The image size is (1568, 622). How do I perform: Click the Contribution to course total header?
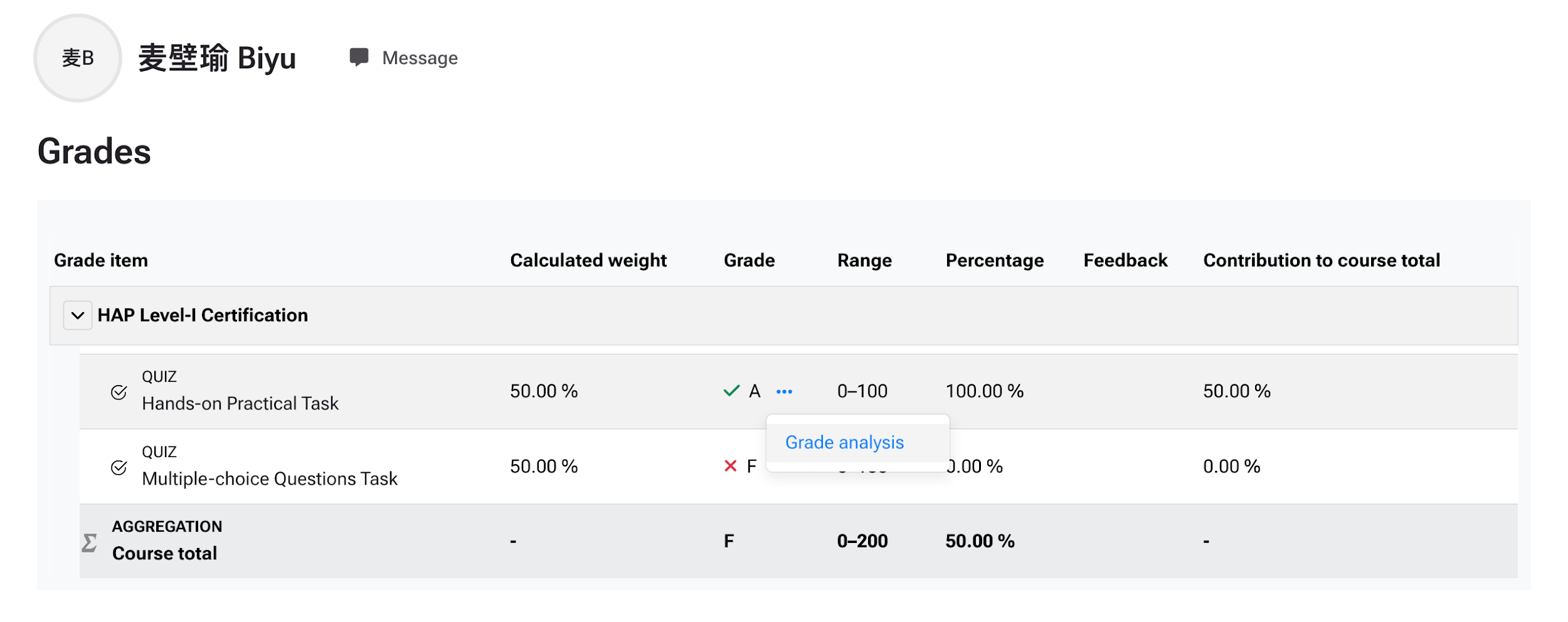click(x=1322, y=260)
